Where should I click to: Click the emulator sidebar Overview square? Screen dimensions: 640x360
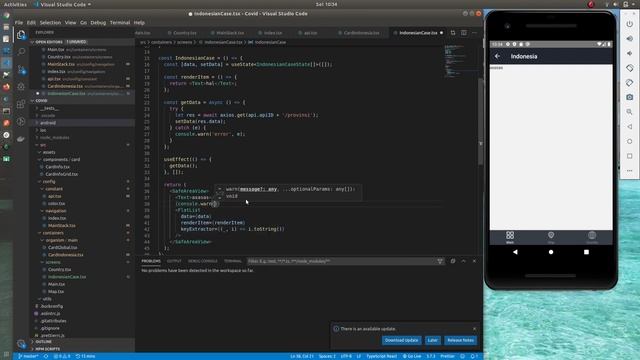point(629,156)
